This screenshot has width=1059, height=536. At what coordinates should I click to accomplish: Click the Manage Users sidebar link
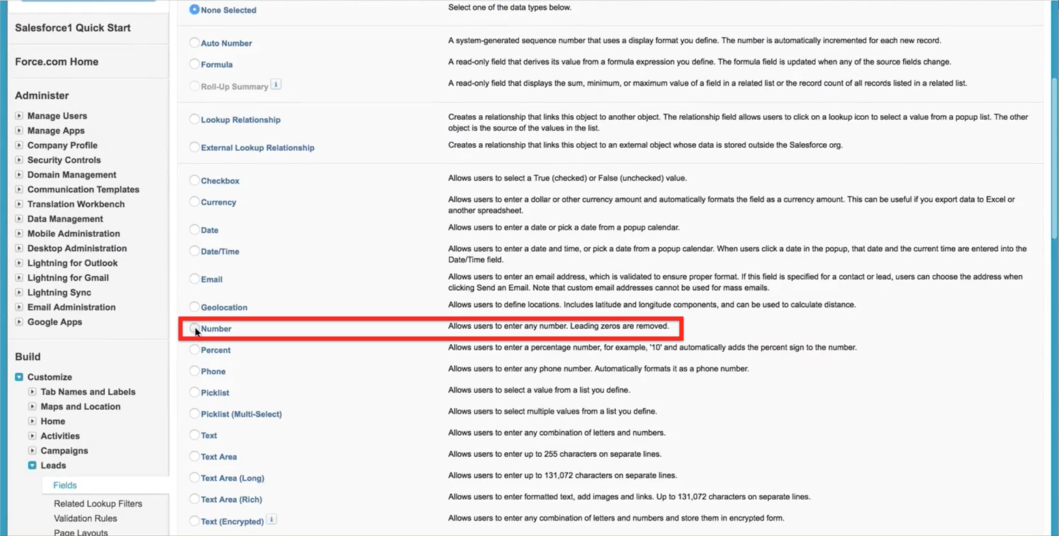pyautogui.click(x=57, y=115)
